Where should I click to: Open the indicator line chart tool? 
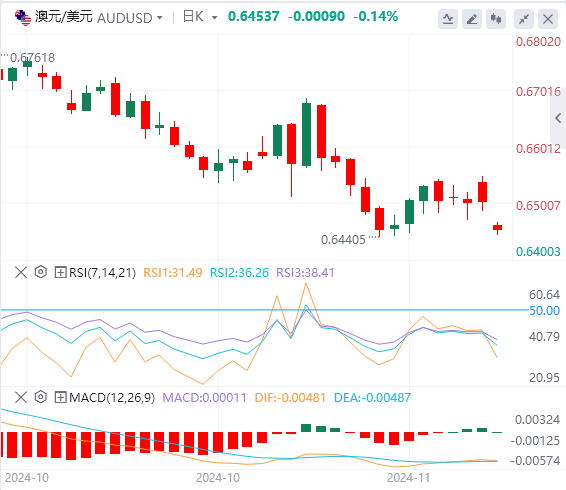point(448,19)
